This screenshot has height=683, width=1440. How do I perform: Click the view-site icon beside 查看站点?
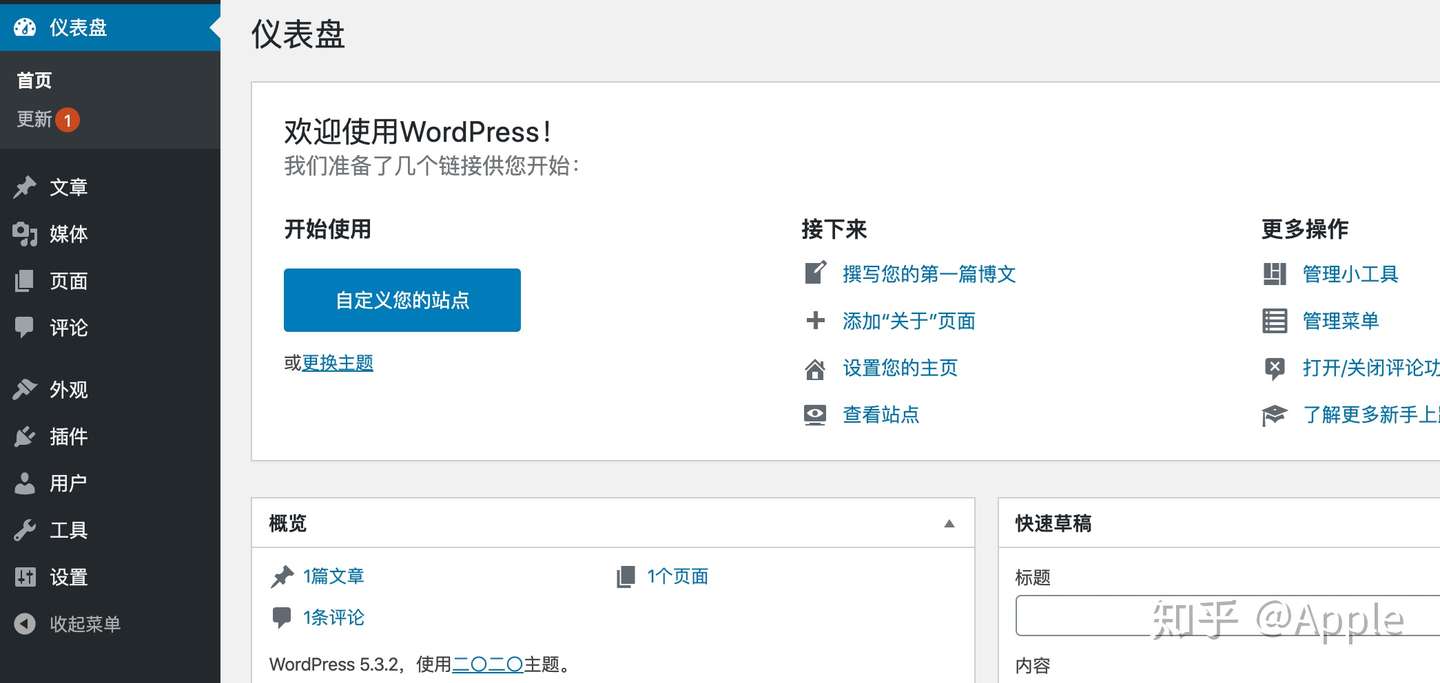click(816, 415)
